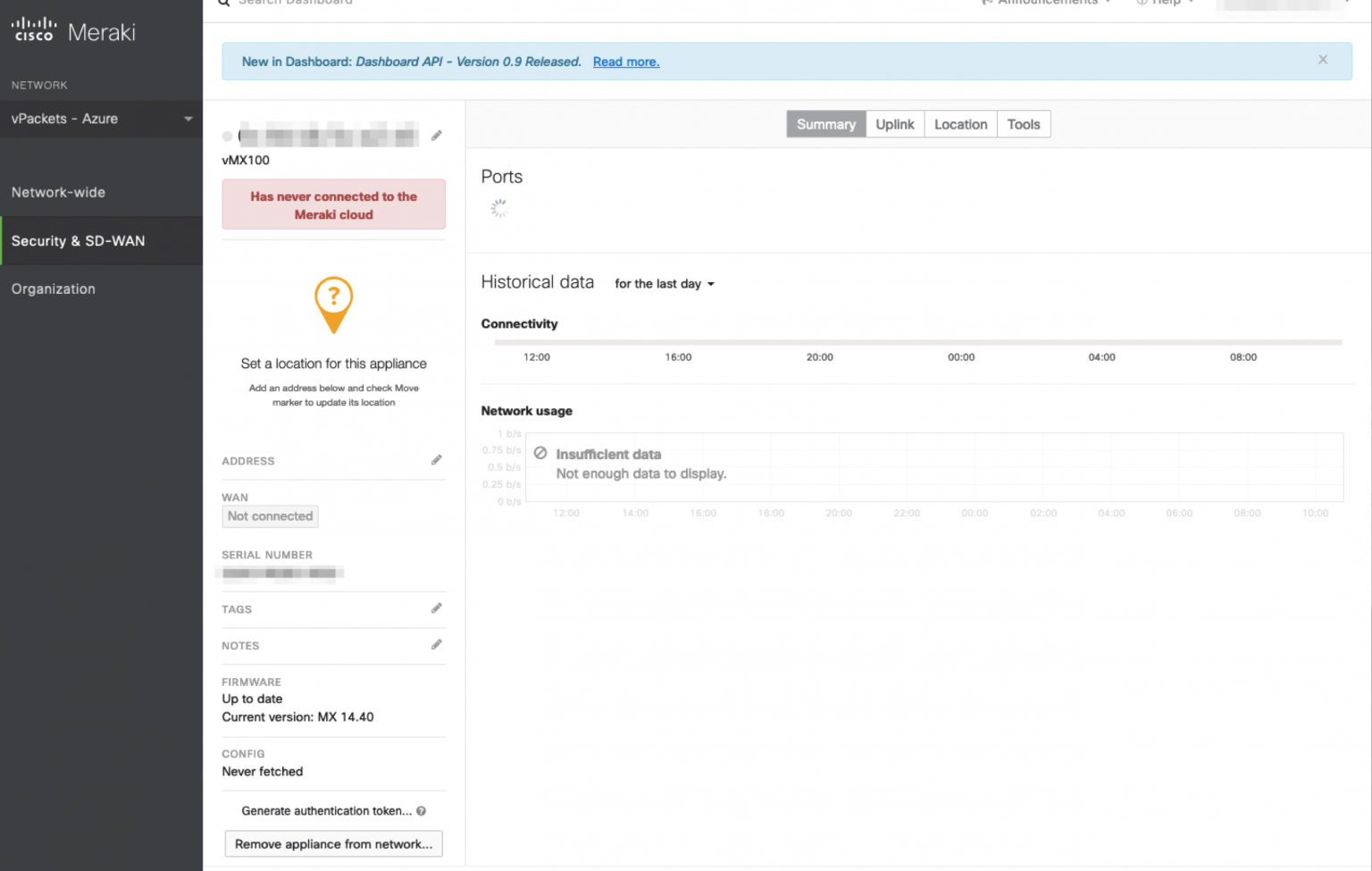Open Announcements via the megaphone icon

(987, 3)
